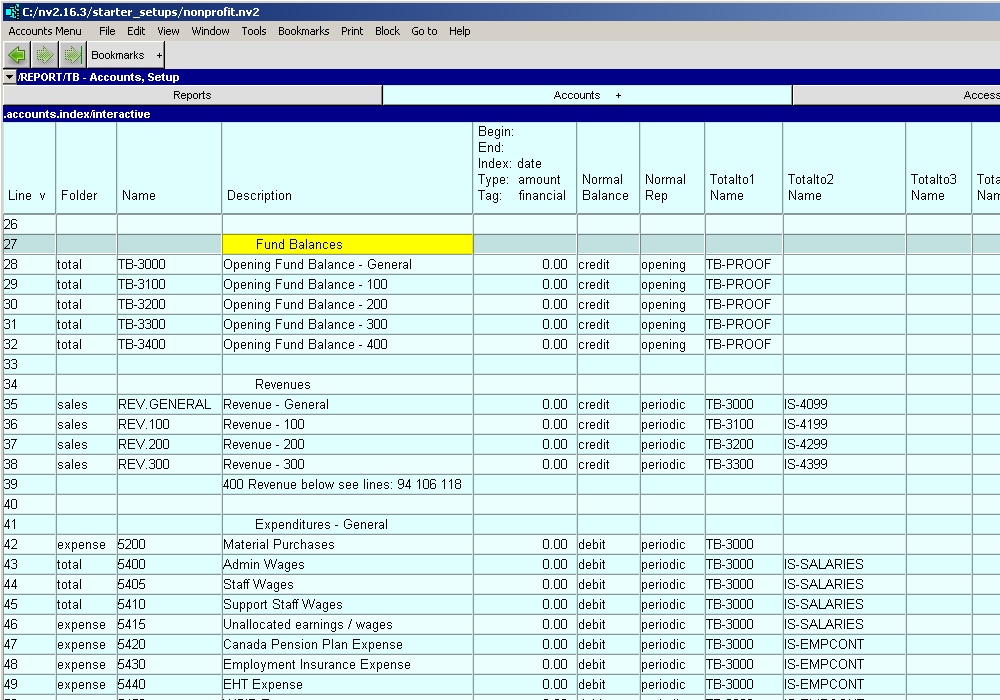Click the application icon in title bar

[x=10, y=10]
